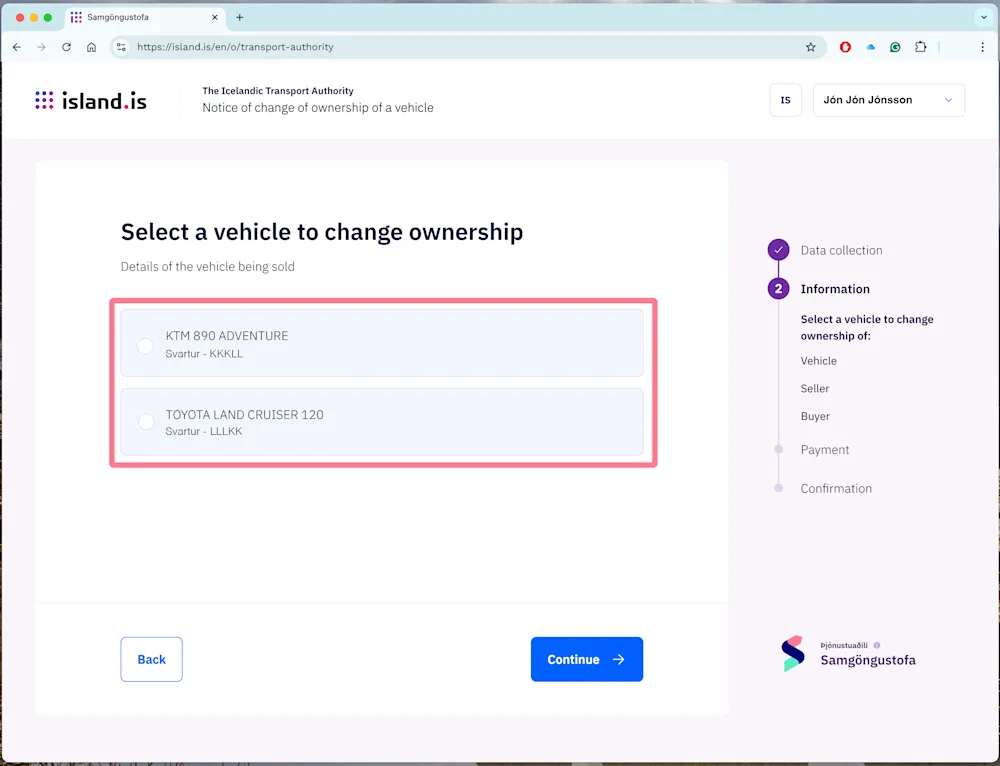Viewport: 1000px width, 766px height.
Task: Open the browser three-dot menu
Action: tap(983, 46)
